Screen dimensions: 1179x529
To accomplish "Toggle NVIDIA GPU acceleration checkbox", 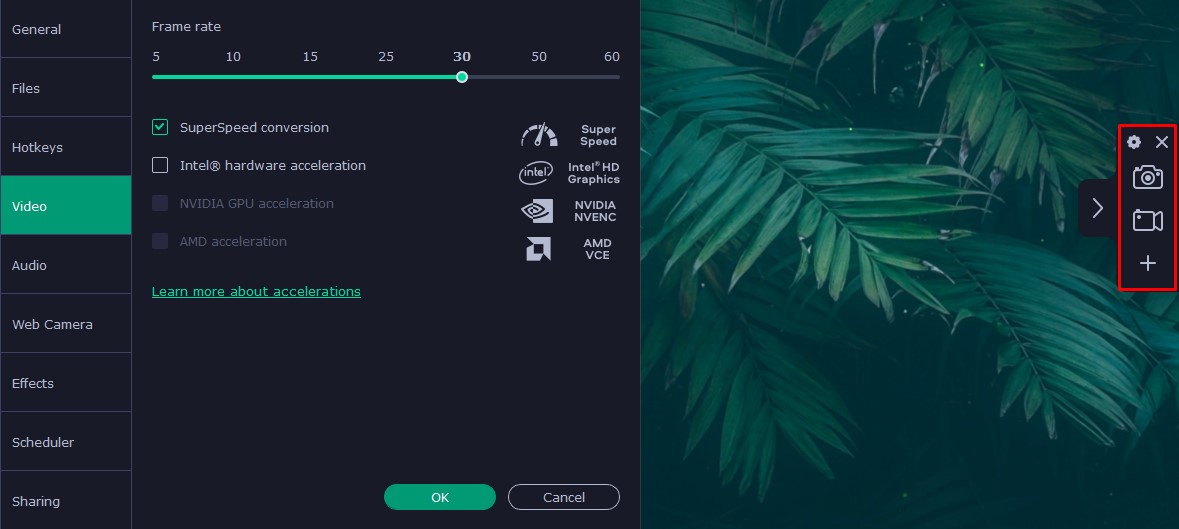I will [160, 203].
